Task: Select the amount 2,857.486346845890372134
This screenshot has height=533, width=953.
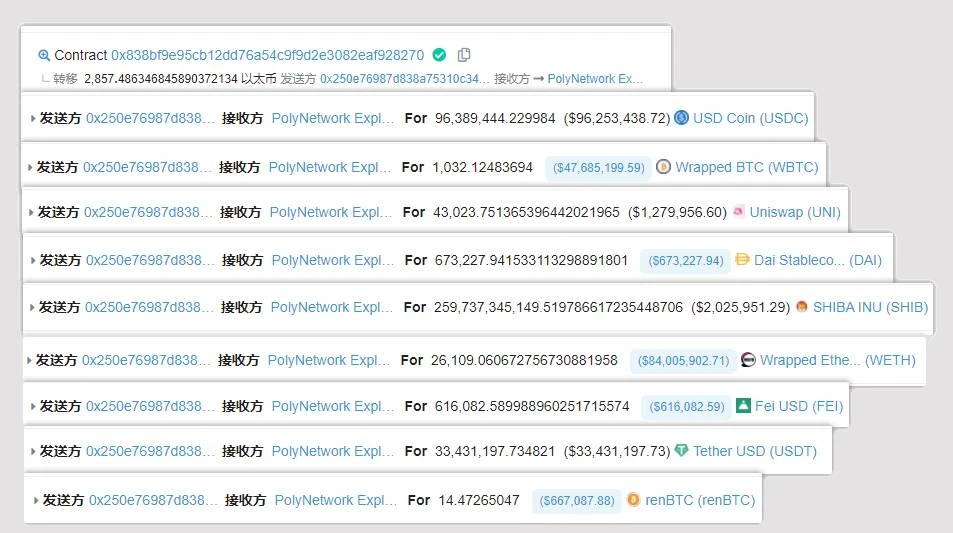Action: pyautogui.click(x=161, y=79)
